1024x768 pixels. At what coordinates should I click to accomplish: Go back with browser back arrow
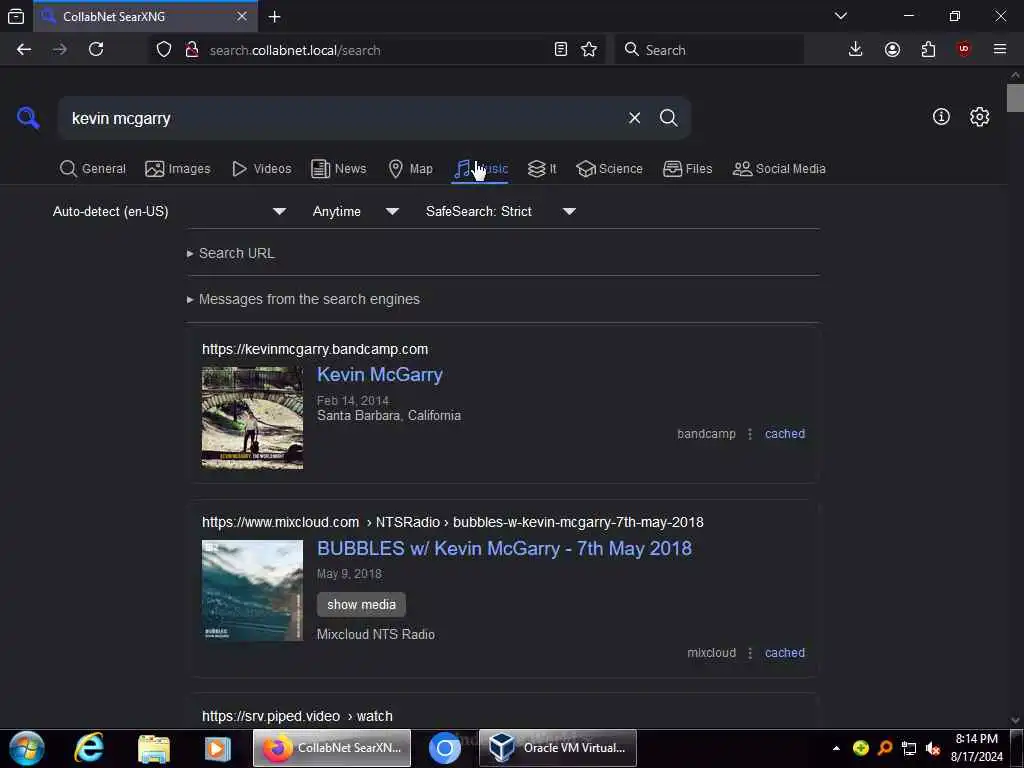coord(24,50)
